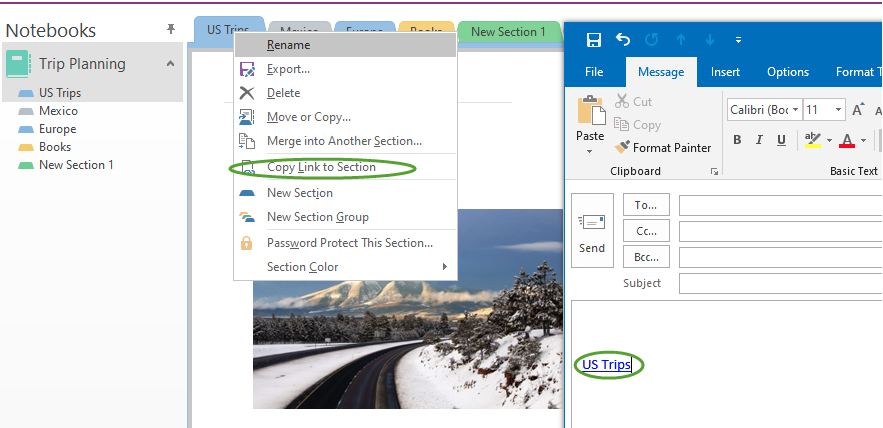The height and width of the screenshot is (428, 883).
Task: Toggle Italic formatting
Action: pyautogui.click(x=759, y=140)
